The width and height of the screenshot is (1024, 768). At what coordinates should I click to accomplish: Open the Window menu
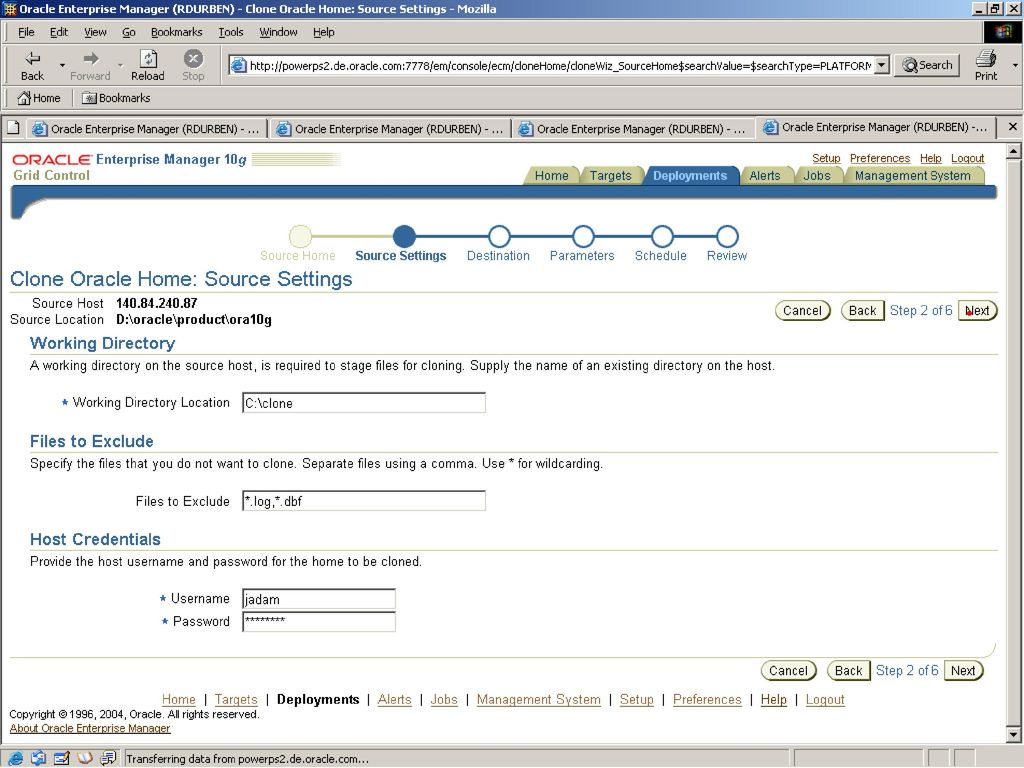(278, 32)
